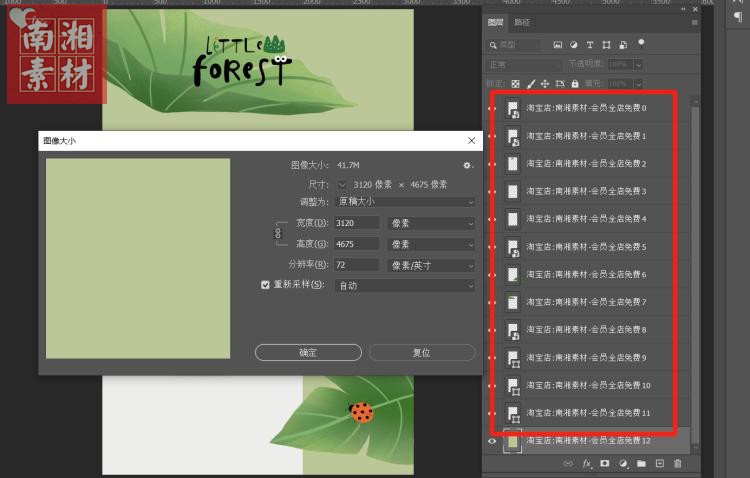The image size is (750, 478).
Task: Select layer 淘宝店:南湘素材-会员全店免费 5
Action: coord(586,247)
